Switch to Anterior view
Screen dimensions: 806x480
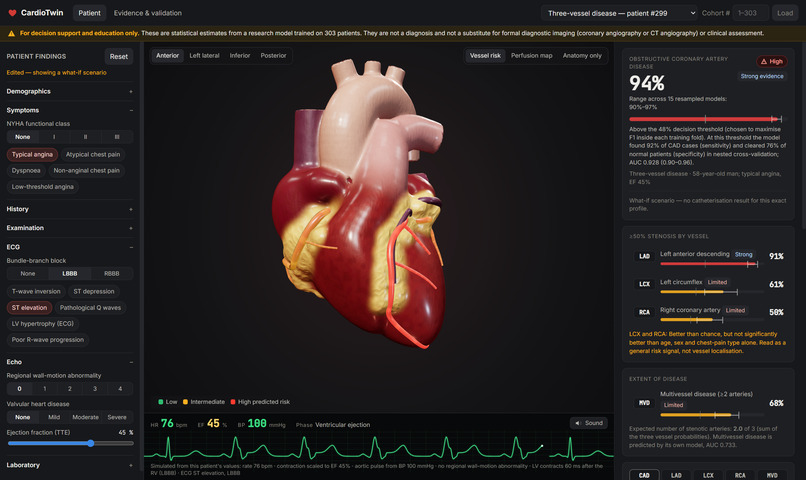point(168,56)
